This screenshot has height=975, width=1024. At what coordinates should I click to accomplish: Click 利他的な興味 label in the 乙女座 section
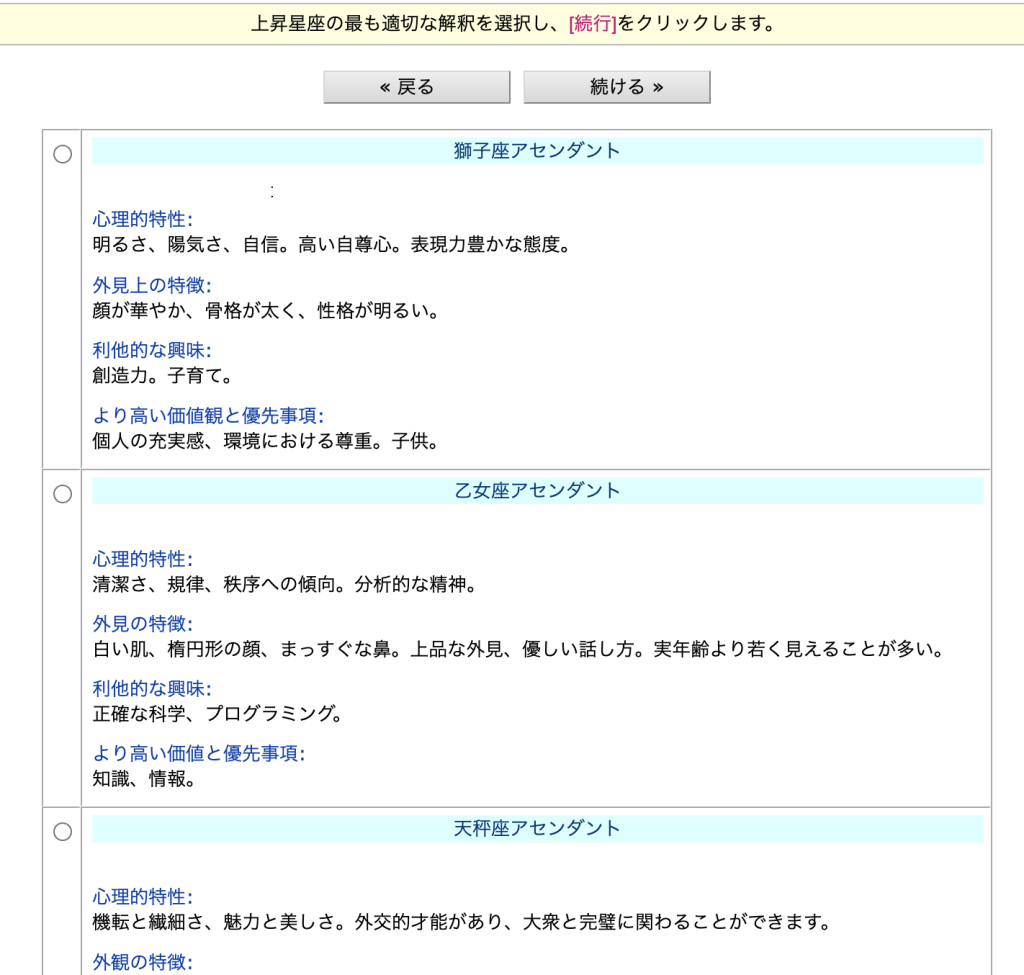[152, 689]
